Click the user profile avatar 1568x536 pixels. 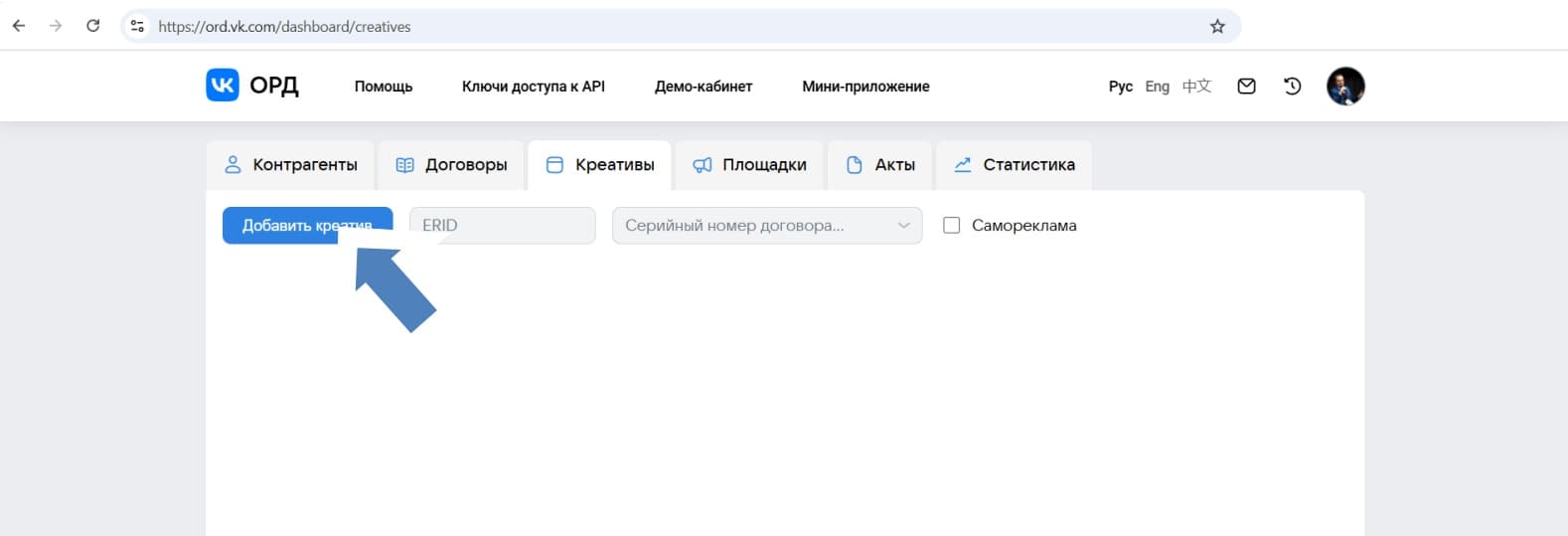pyautogui.click(x=1345, y=87)
